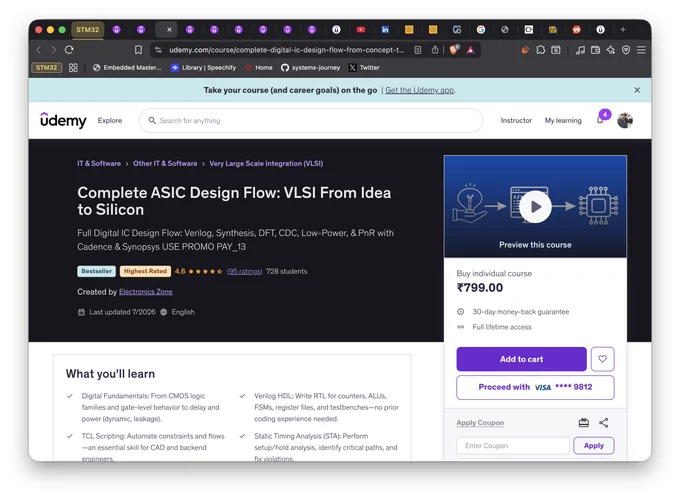The image size is (680, 499).
Task: Click the What you'll learn heading
Action: tap(110, 374)
